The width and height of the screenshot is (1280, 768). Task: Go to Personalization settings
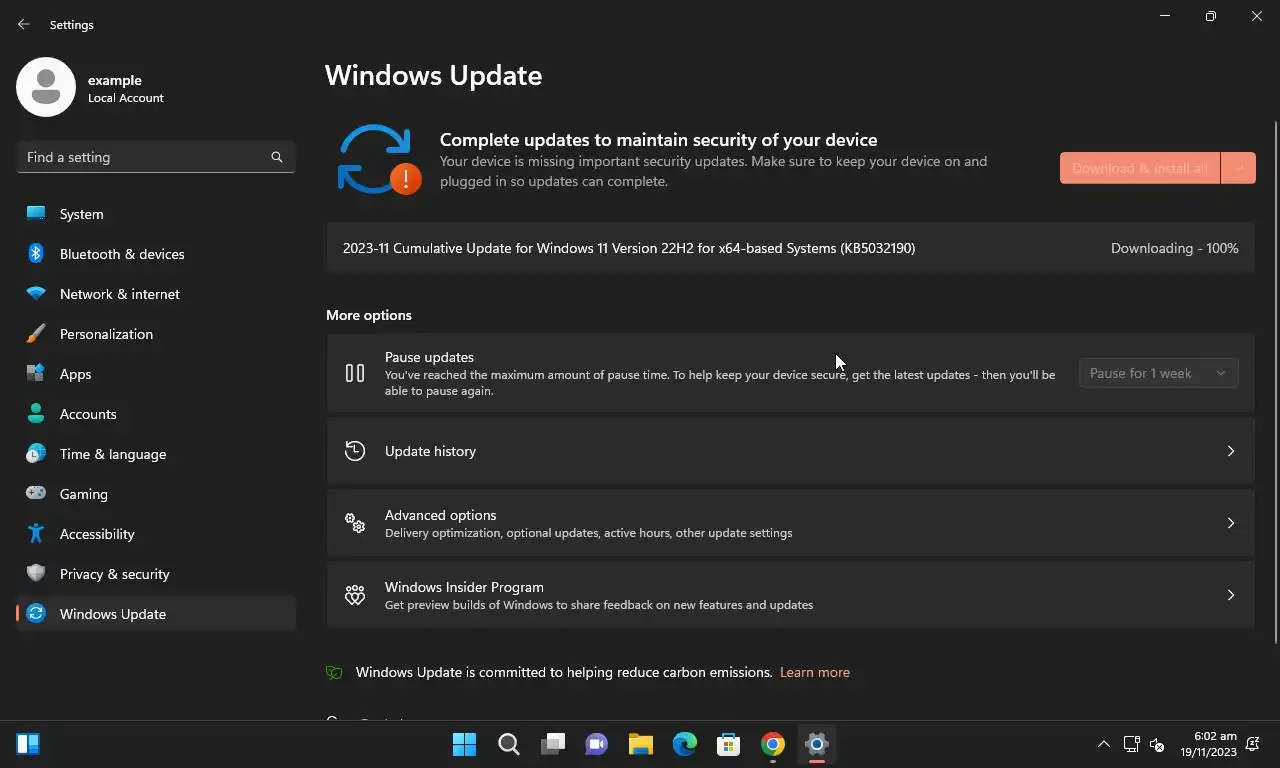click(156, 334)
